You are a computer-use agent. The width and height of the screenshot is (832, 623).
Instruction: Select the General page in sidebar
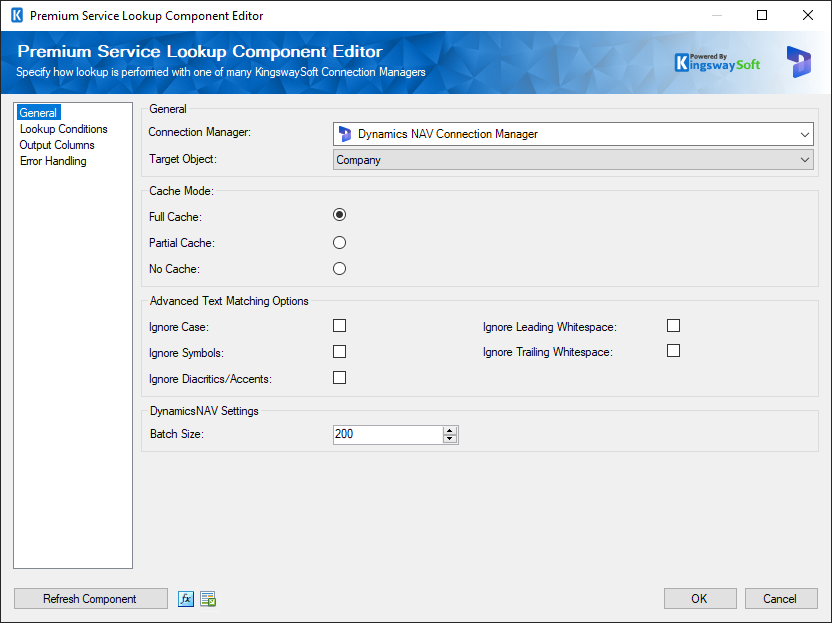[x=38, y=113]
